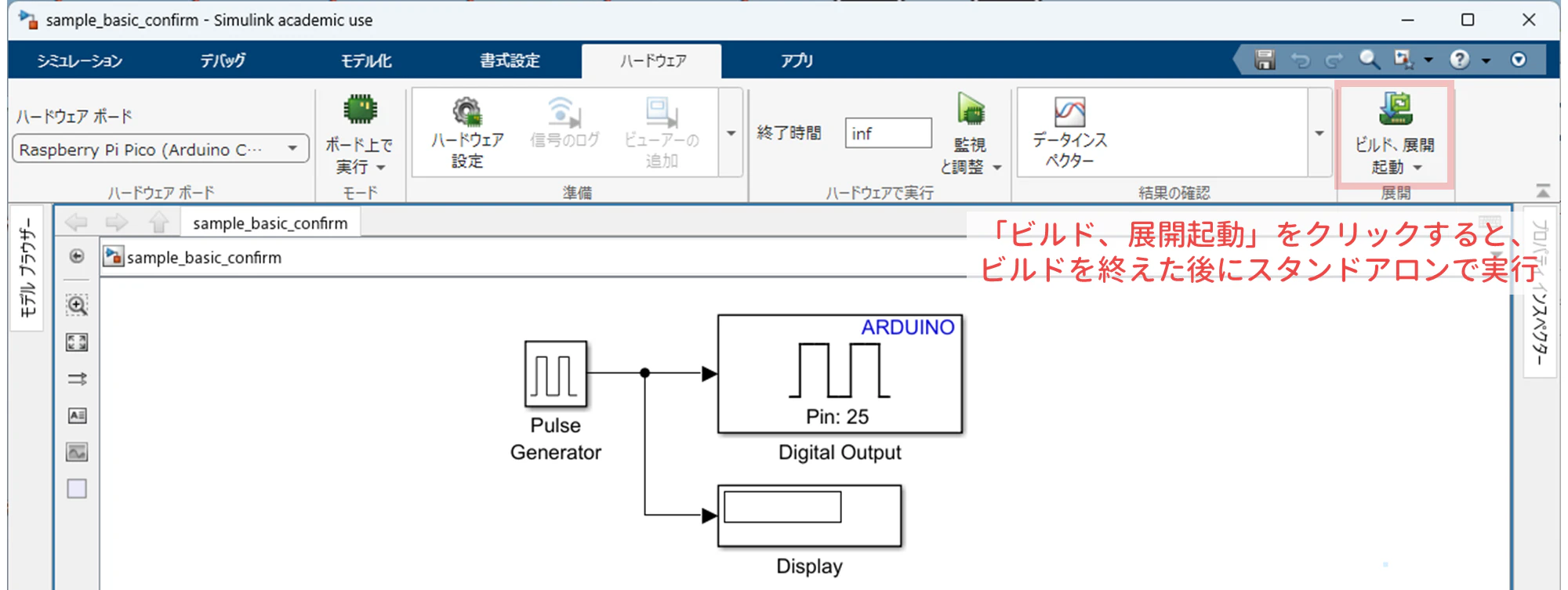This screenshot has height=590, width=1568.
Task: Expand the 準備 gallery arrow
Action: (x=731, y=133)
